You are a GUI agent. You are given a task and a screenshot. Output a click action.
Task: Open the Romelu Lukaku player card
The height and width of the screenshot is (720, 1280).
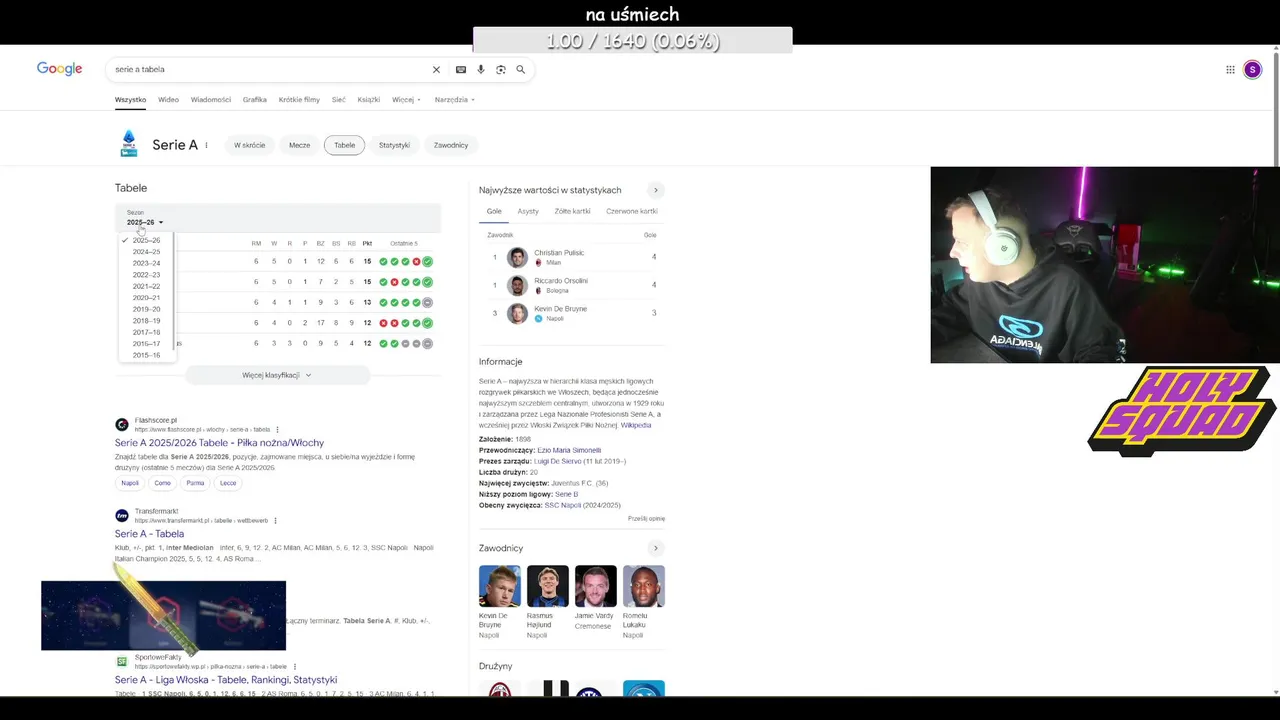643,602
